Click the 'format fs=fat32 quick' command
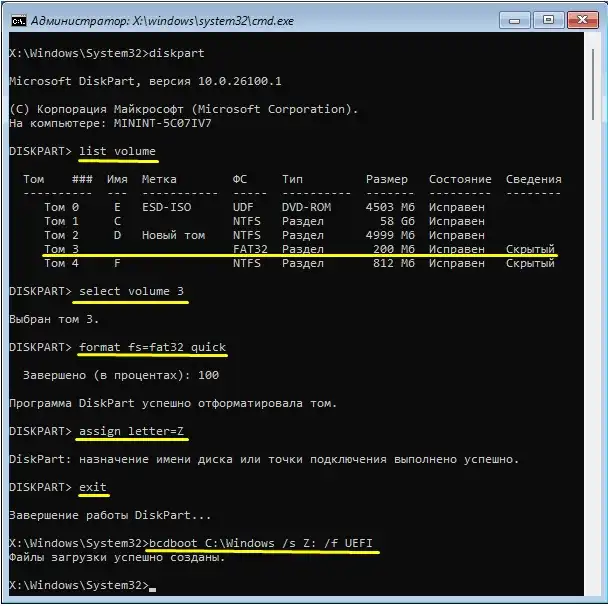608x606 pixels. [152, 347]
